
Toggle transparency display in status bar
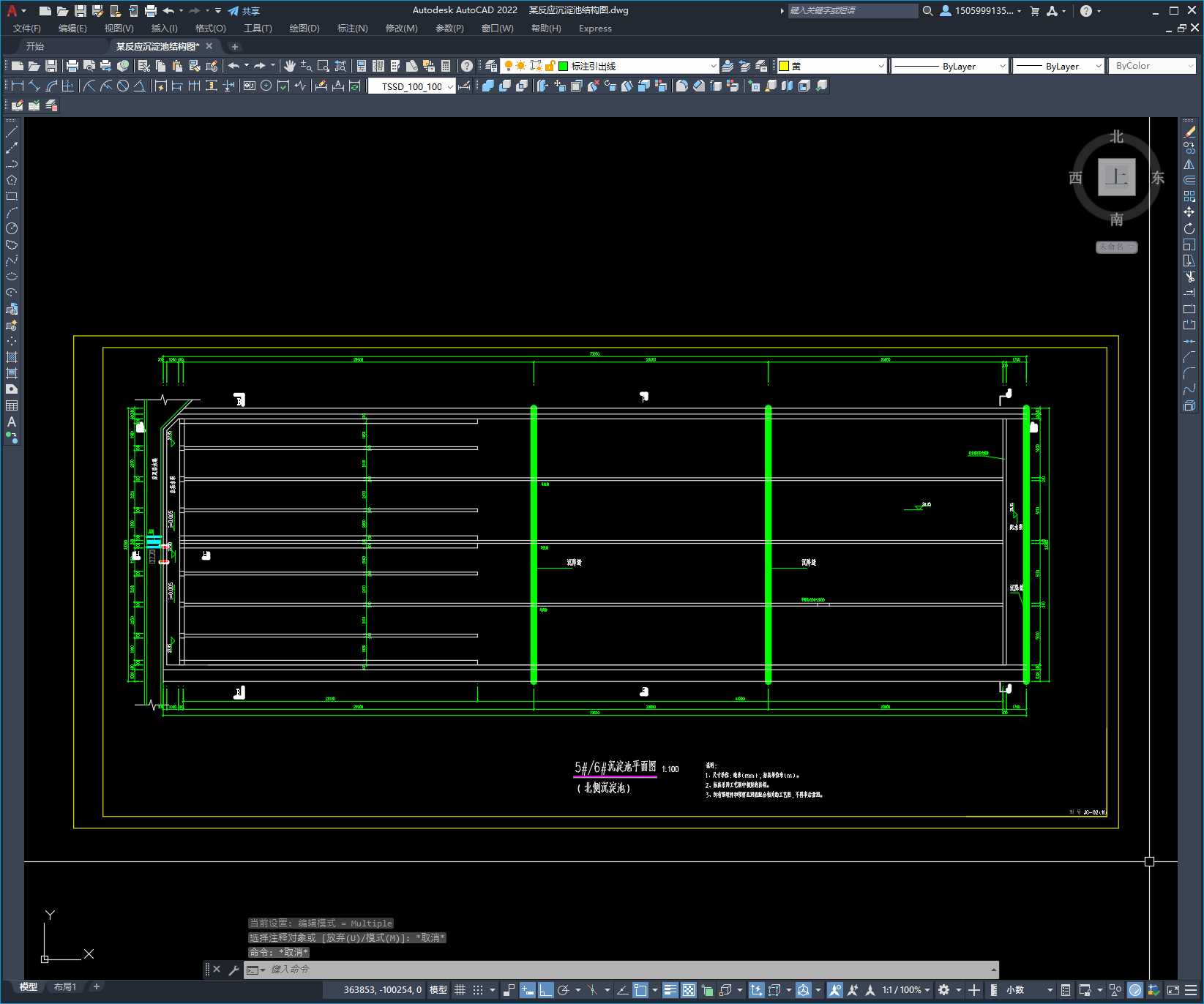(689, 990)
